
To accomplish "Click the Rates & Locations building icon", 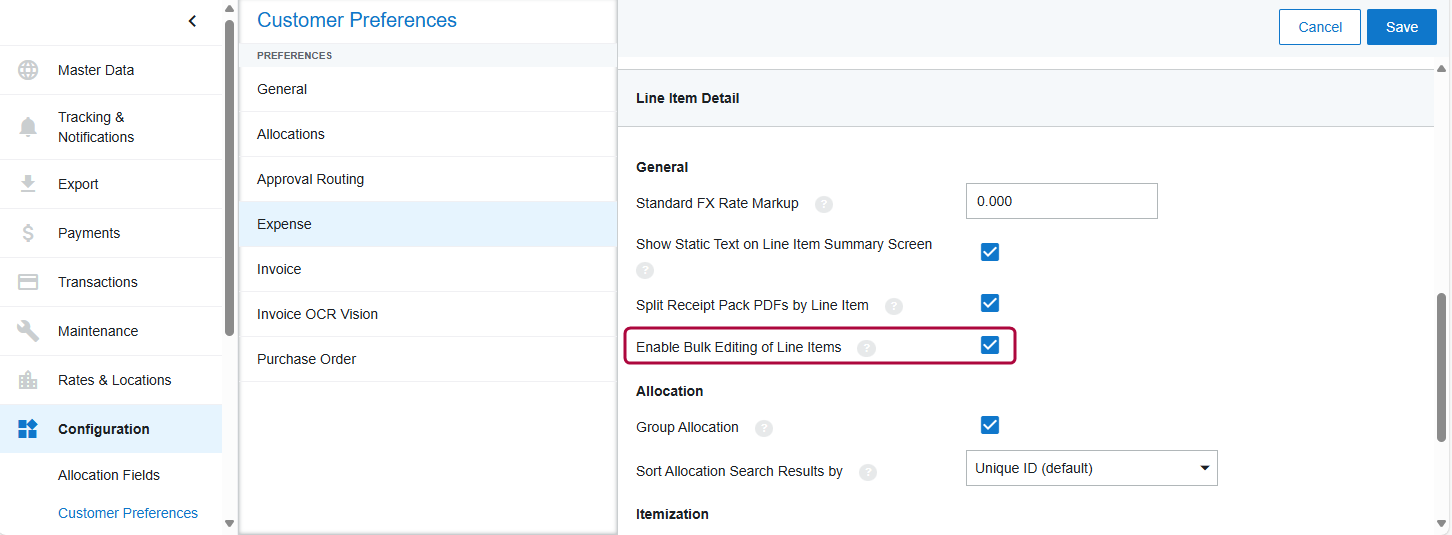I will [28, 380].
